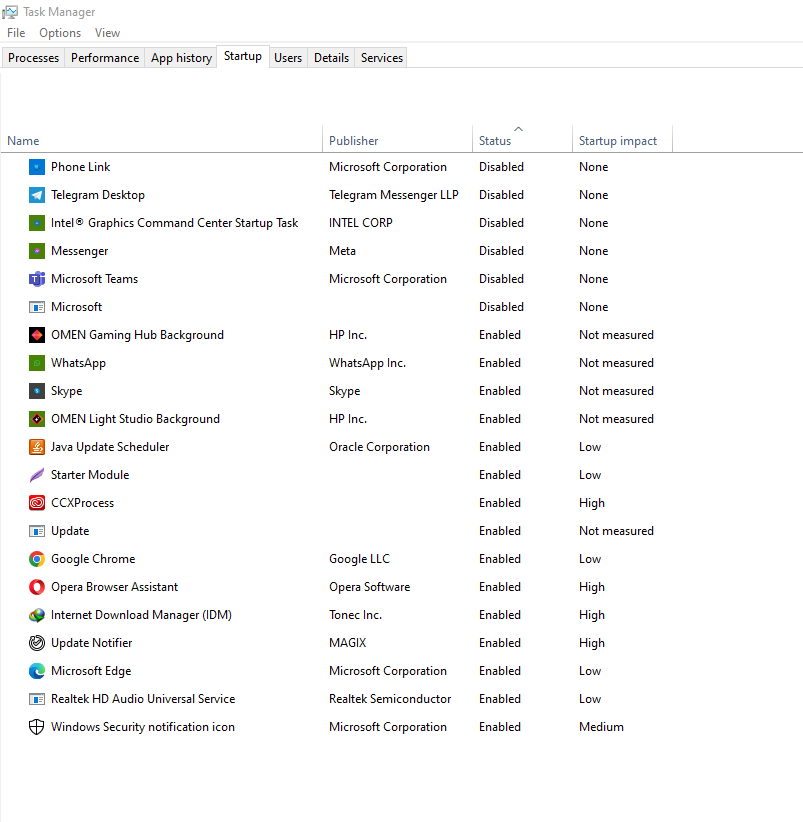Switch to the Users tab
This screenshot has height=822, width=803.
tap(288, 58)
